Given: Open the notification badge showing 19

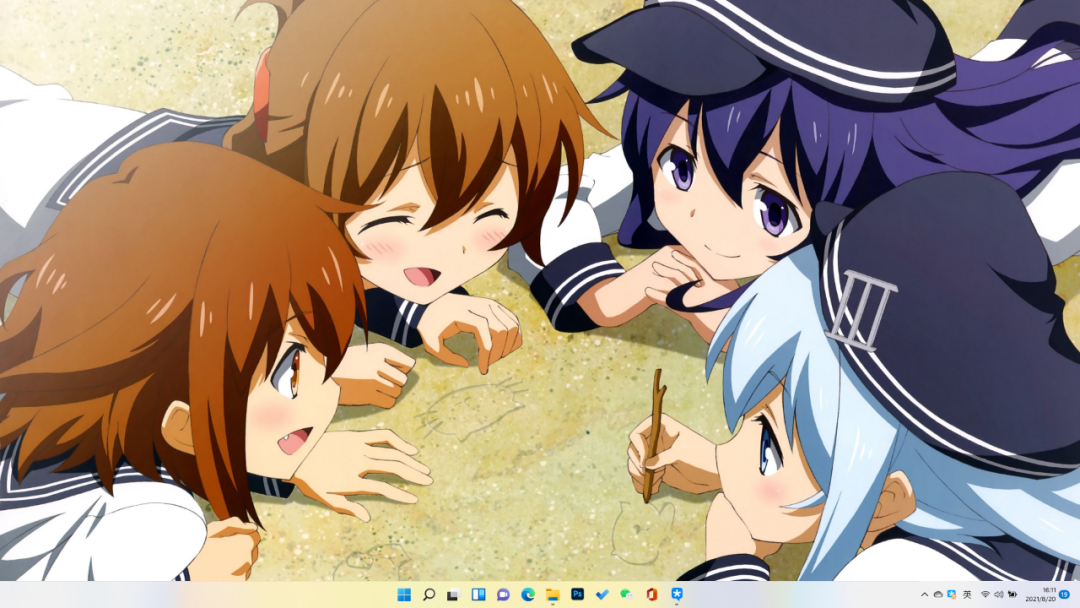Looking at the screenshot, I should coord(1065,594).
